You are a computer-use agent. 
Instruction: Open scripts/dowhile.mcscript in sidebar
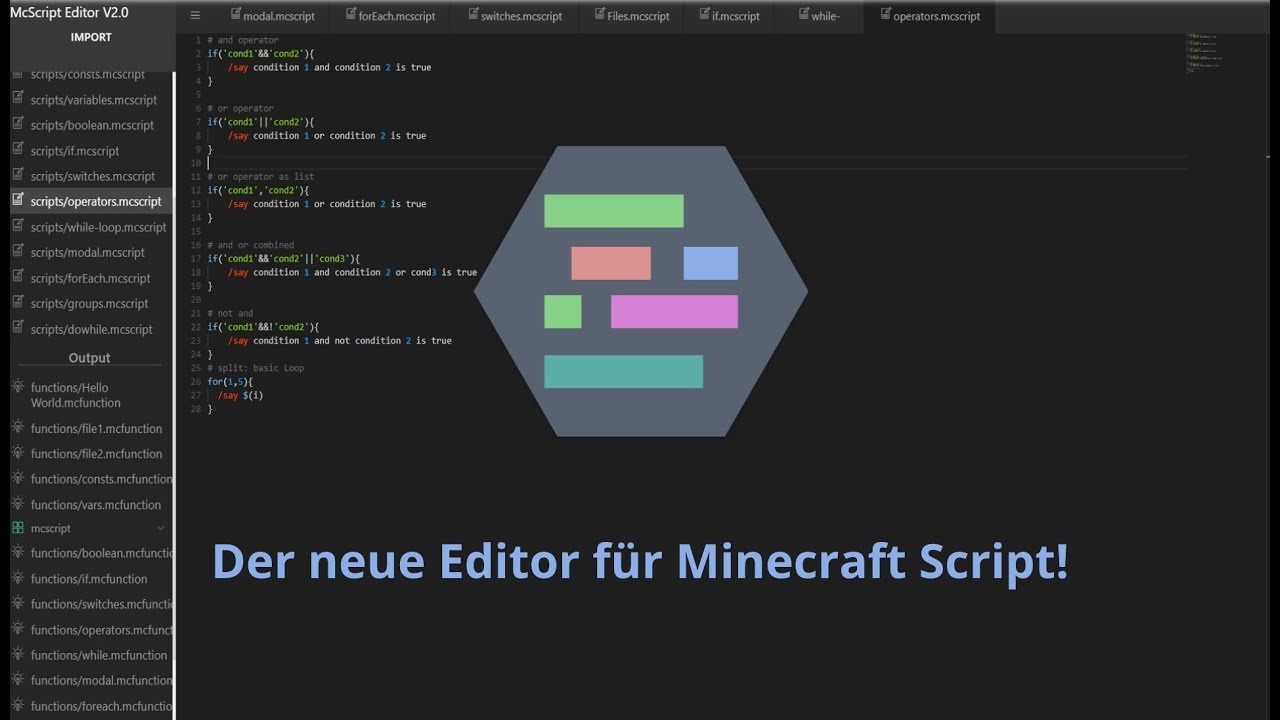tap(91, 329)
